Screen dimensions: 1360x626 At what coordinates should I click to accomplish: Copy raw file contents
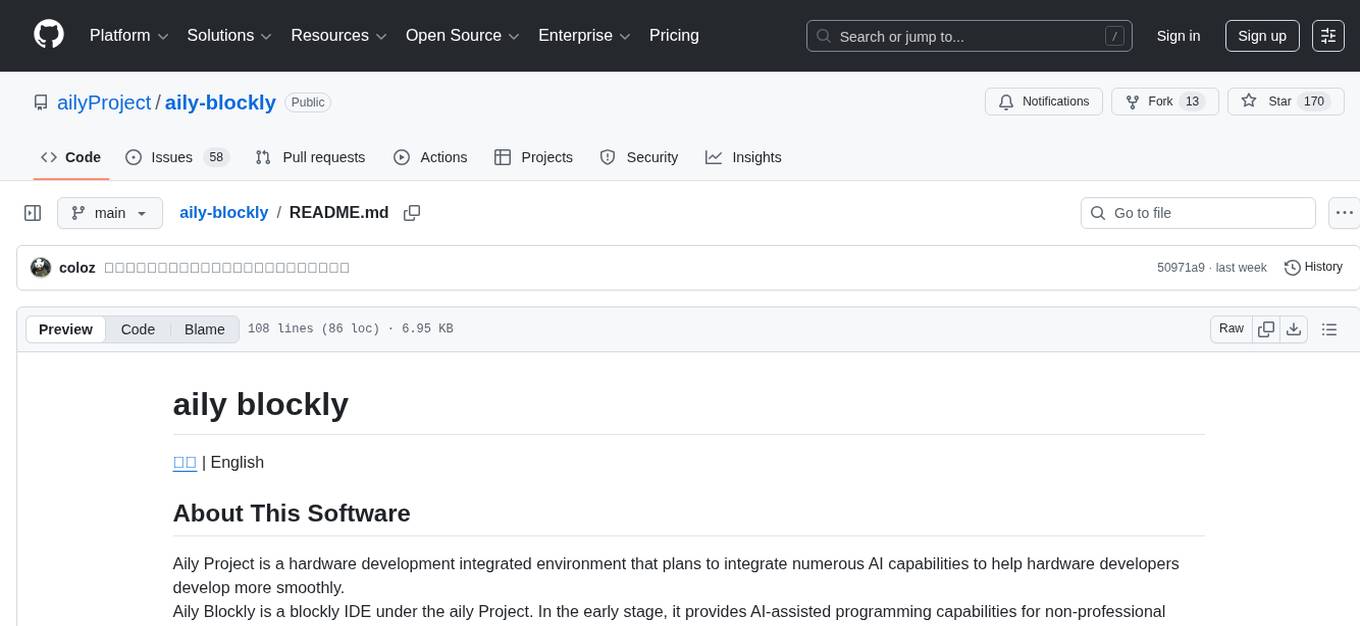point(1266,329)
